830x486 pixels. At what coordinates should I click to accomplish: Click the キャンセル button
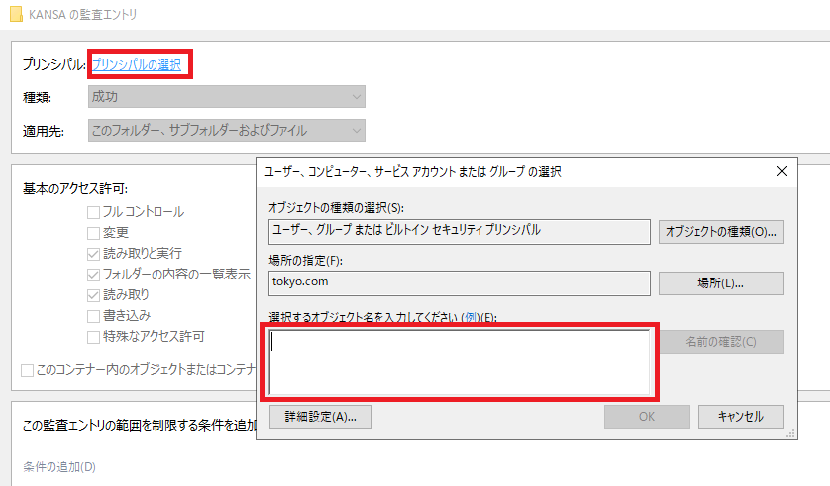coord(741,417)
